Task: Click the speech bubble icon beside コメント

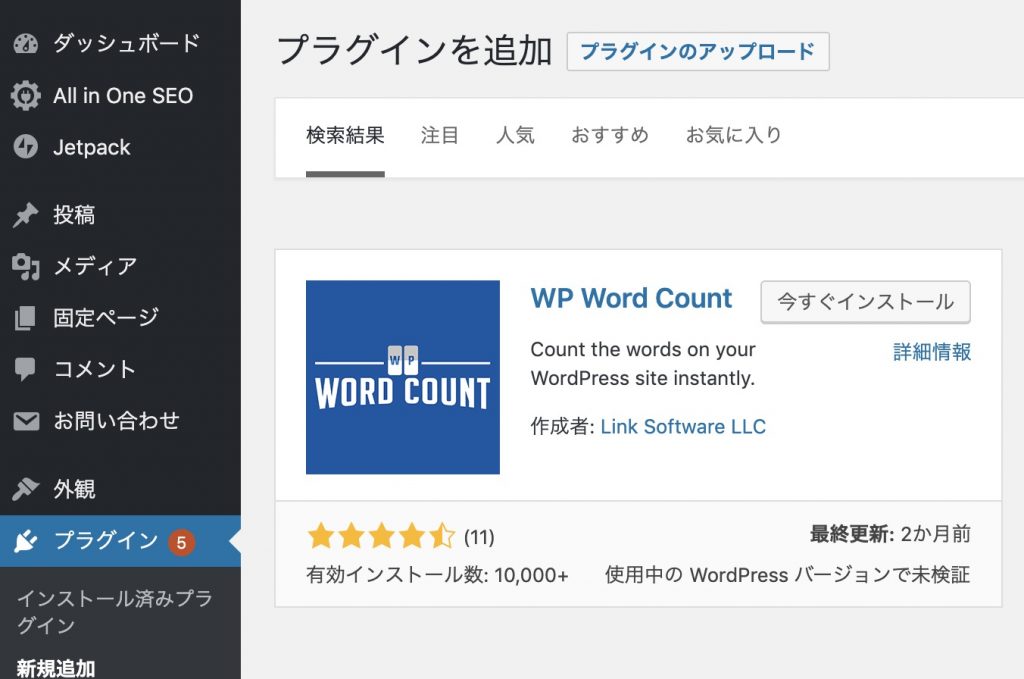Action: click(25, 370)
